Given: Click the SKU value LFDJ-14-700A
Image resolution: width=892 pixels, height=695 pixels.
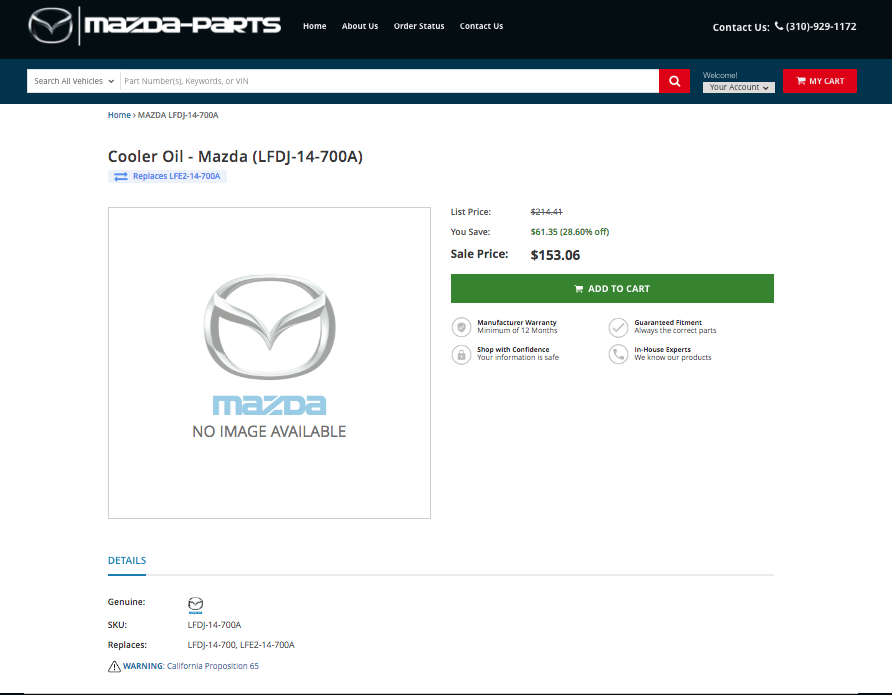Looking at the screenshot, I should (214, 625).
